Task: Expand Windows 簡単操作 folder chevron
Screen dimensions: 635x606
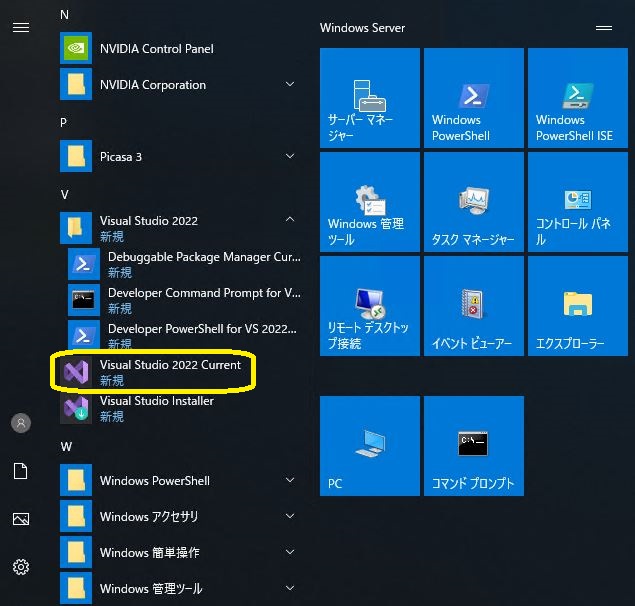Action: tap(290, 552)
